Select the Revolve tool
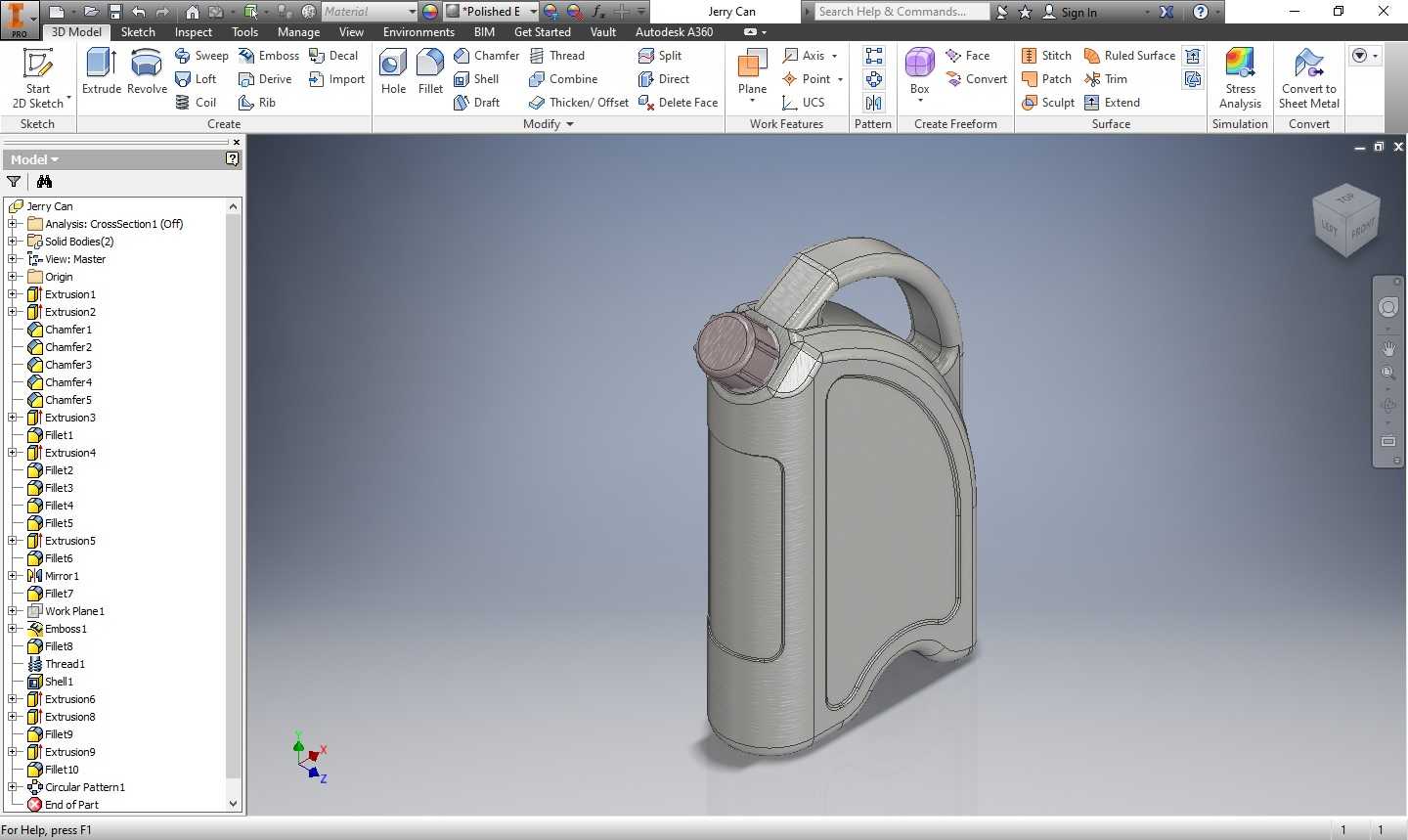Screen dimensions: 1408x840 coord(147,72)
